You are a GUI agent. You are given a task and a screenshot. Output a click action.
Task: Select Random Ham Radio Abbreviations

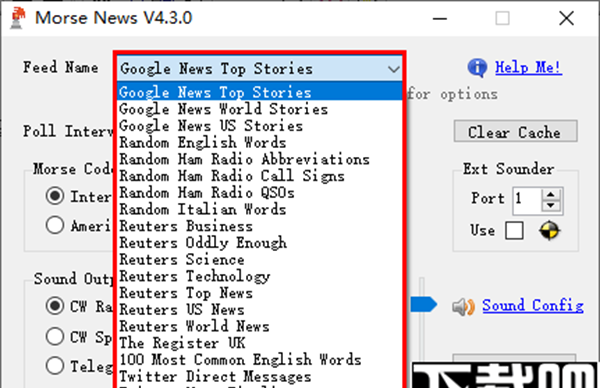[259, 159]
